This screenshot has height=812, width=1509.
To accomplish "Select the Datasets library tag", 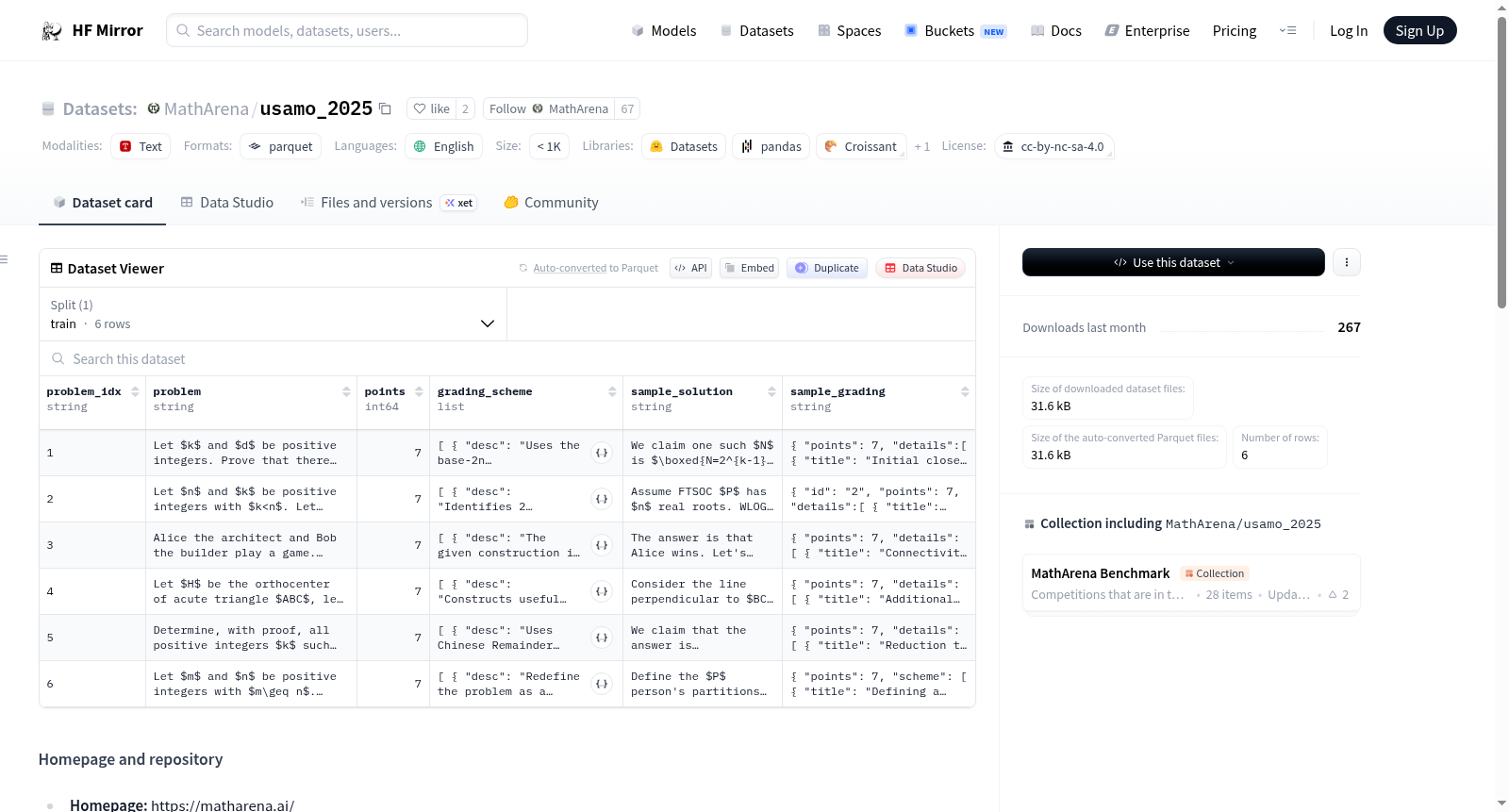I will click(x=684, y=146).
